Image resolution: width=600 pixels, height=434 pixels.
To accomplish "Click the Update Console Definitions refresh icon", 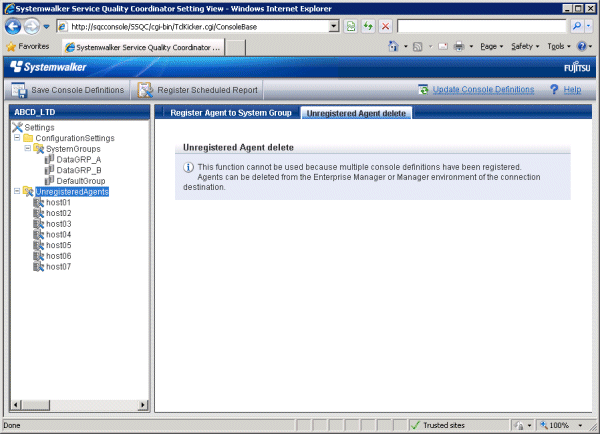I will (x=423, y=90).
